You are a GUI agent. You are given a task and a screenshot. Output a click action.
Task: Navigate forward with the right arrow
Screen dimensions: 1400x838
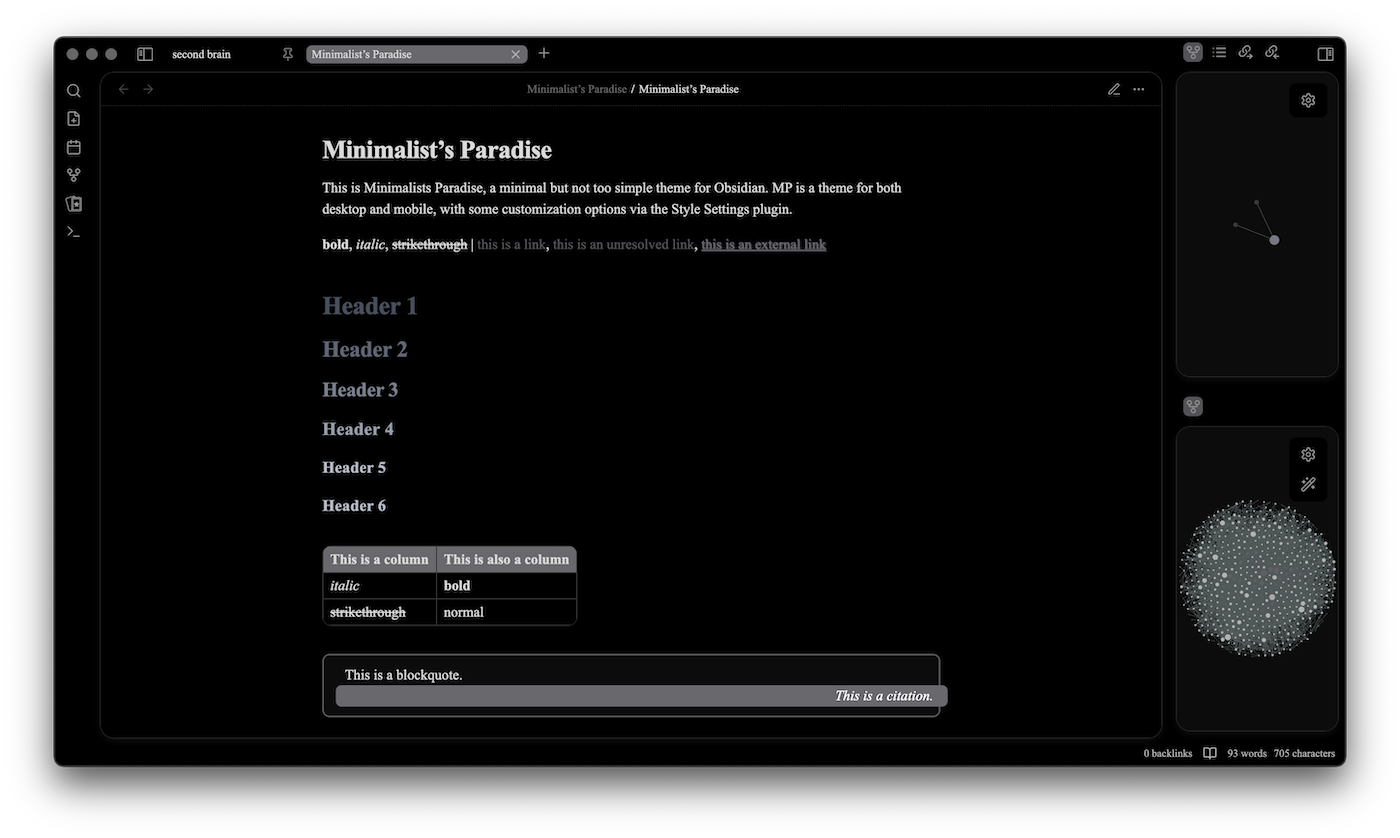click(148, 89)
